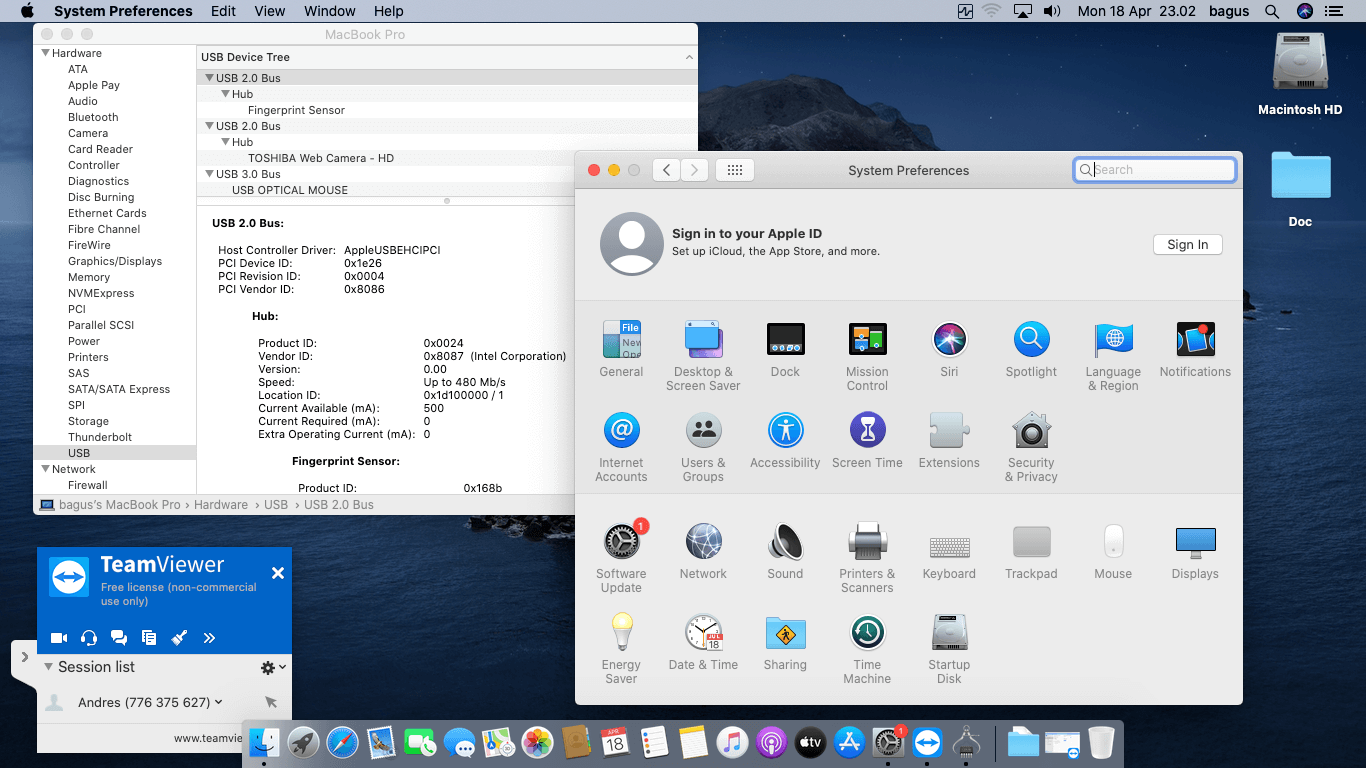Open Safari from the Dock
Screen dimensions: 1366x768
342,742
